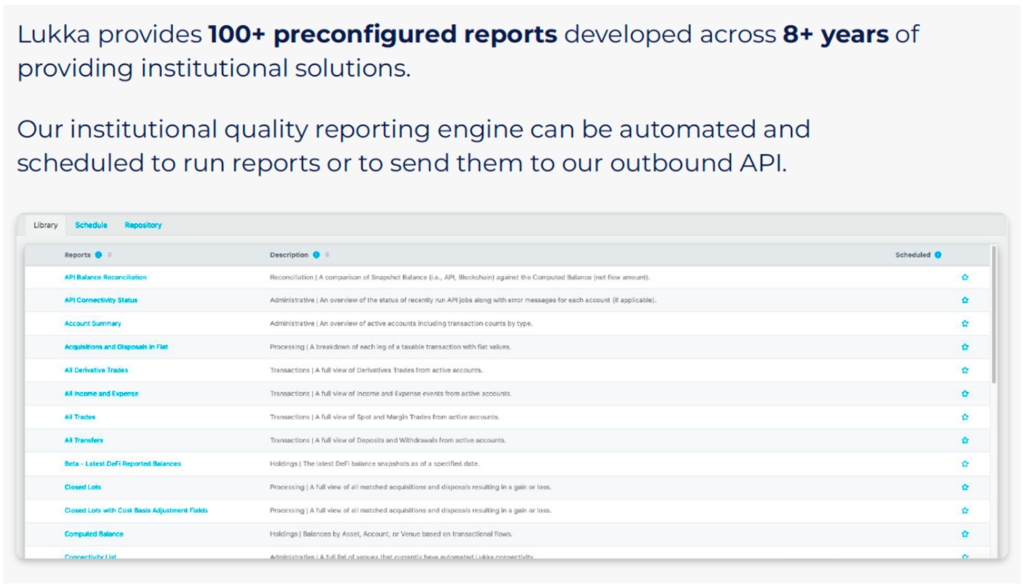Switch to the Schedule tab
This screenshot has width=1024, height=585.
(x=91, y=225)
